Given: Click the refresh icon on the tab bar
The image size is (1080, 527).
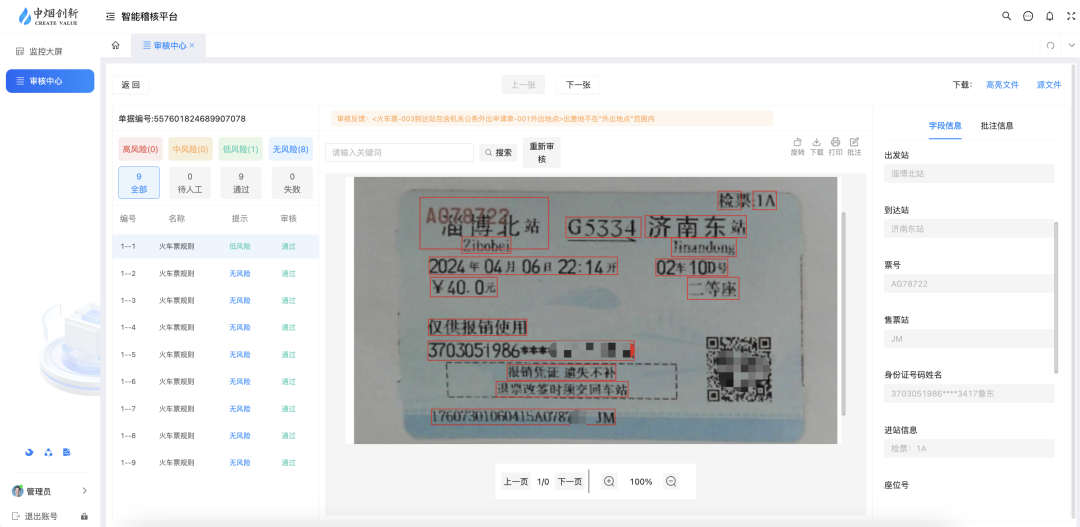Looking at the screenshot, I should coord(1050,45).
